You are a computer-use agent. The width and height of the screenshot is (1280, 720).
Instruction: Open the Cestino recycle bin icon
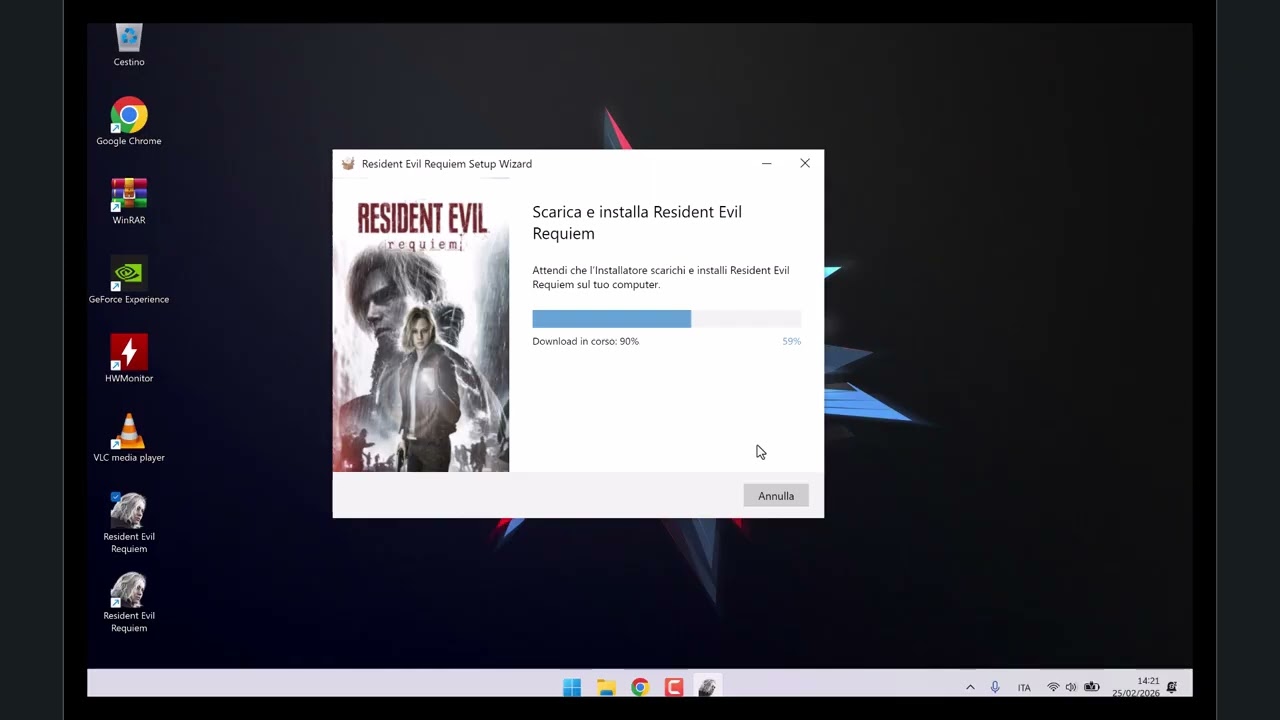[129, 45]
